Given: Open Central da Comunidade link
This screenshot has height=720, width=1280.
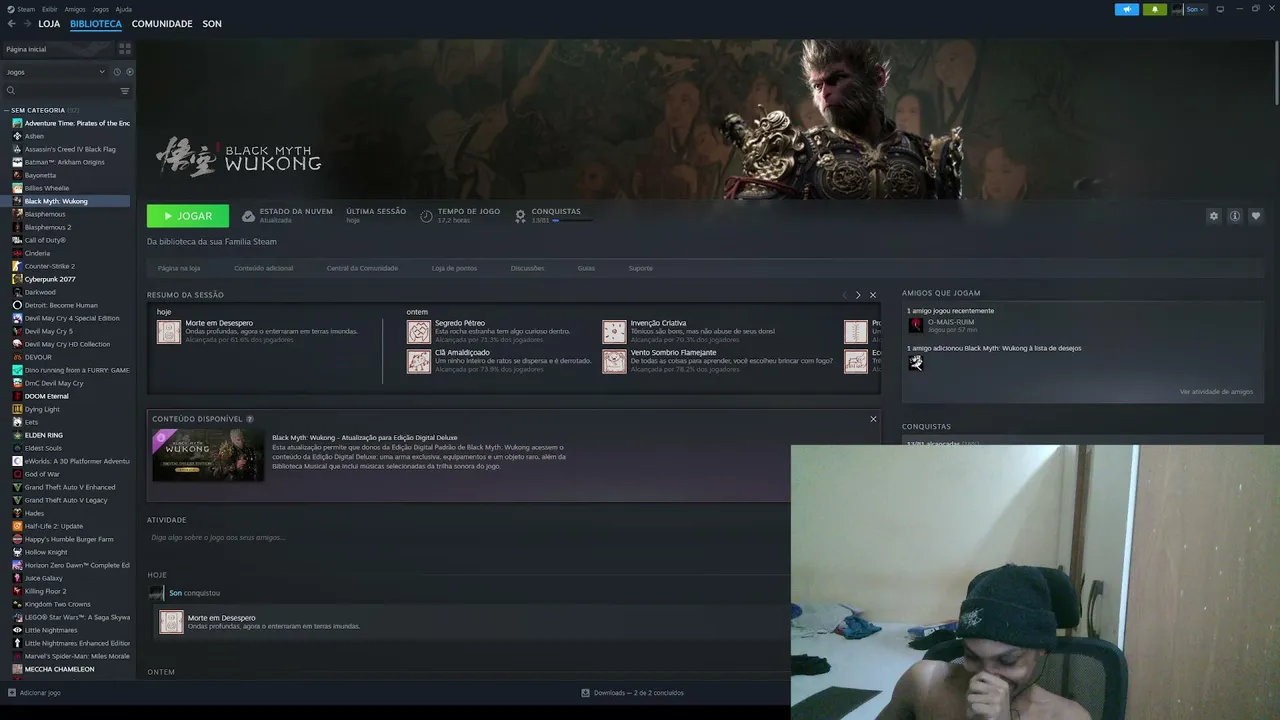Looking at the screenshot, I should (362, 268).
